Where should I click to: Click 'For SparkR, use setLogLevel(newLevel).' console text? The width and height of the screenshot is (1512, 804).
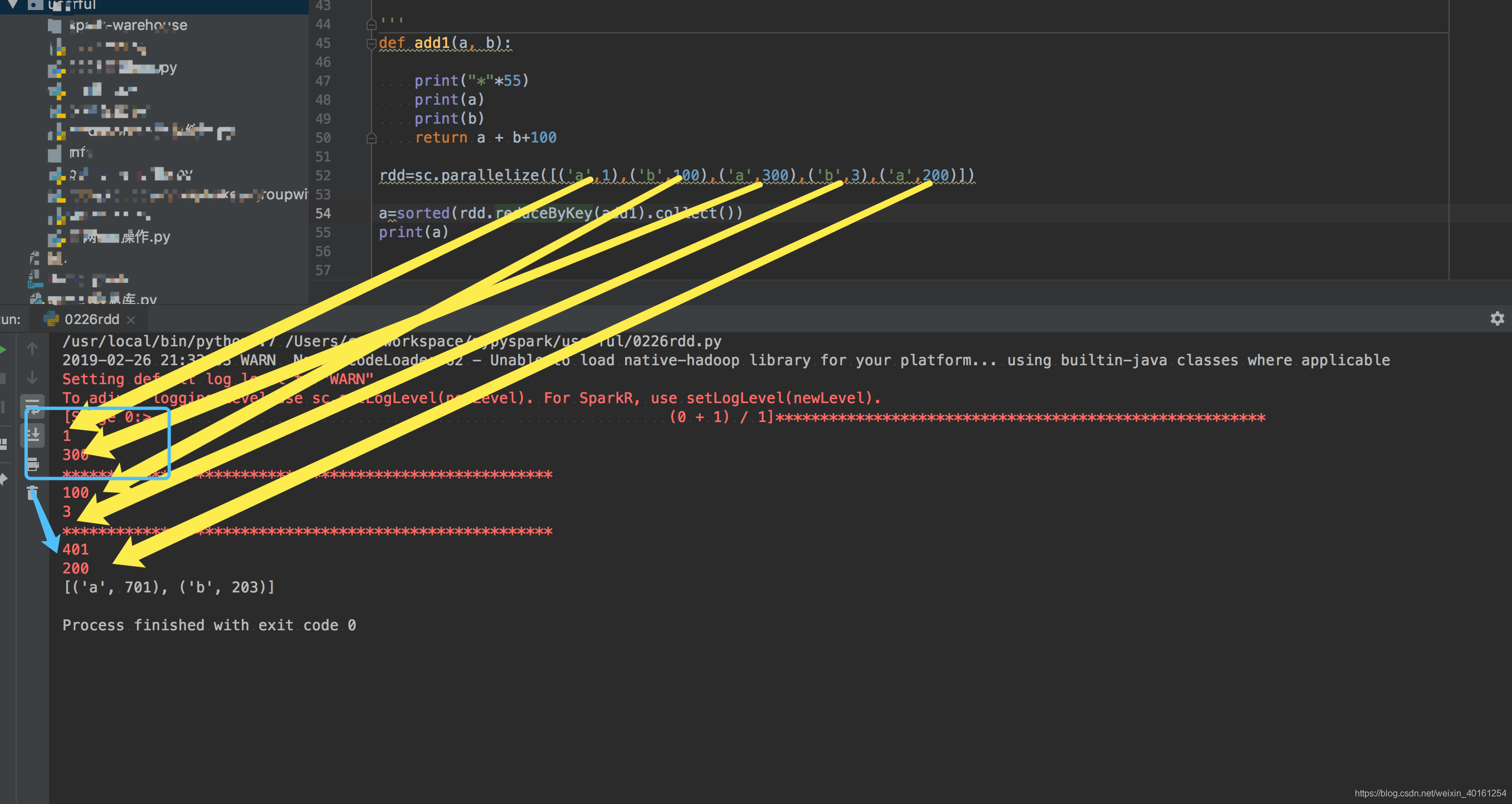point(712,398)
